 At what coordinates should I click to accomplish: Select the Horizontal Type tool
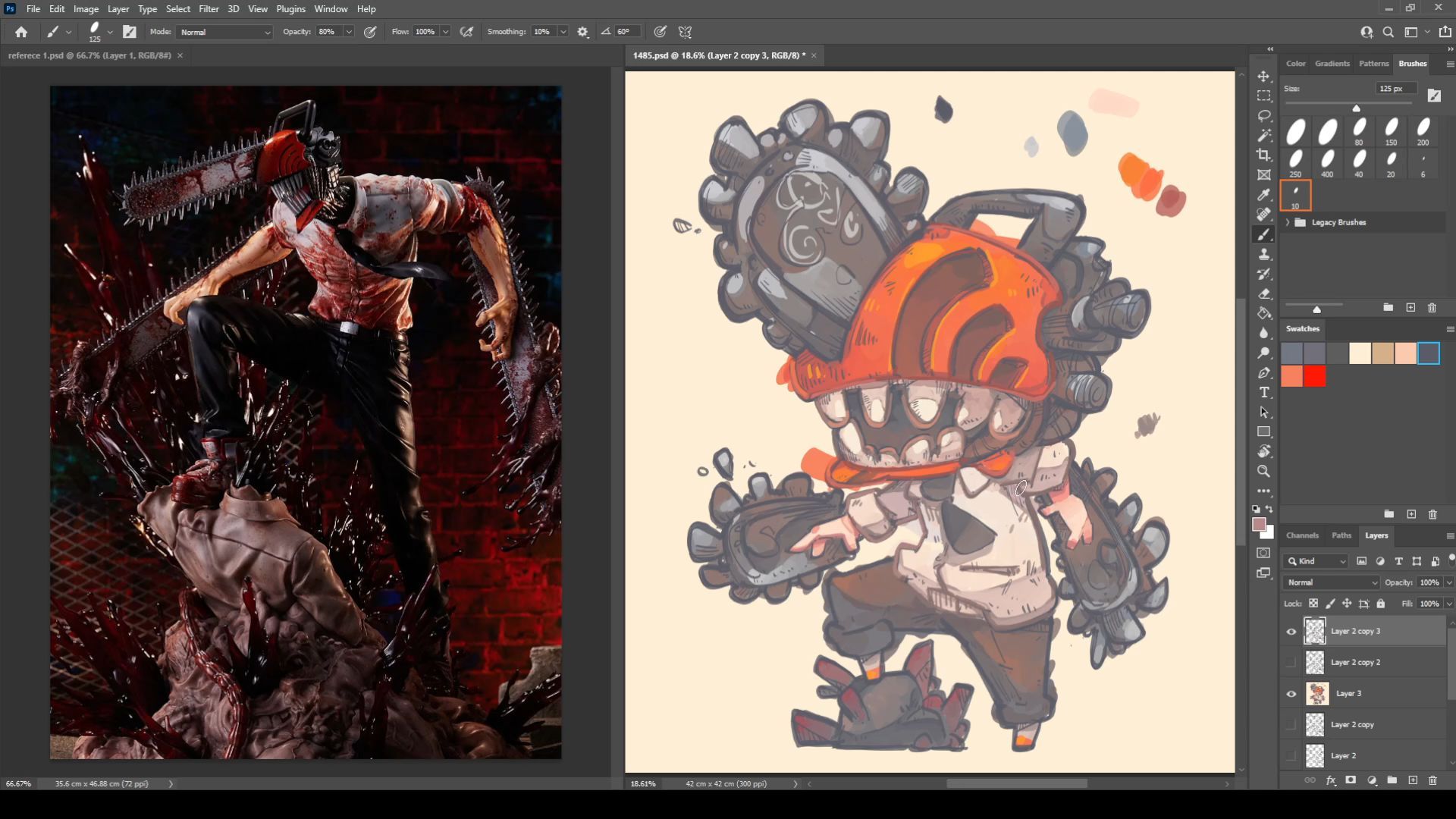pyautogui.click(x=1263, y=393)
